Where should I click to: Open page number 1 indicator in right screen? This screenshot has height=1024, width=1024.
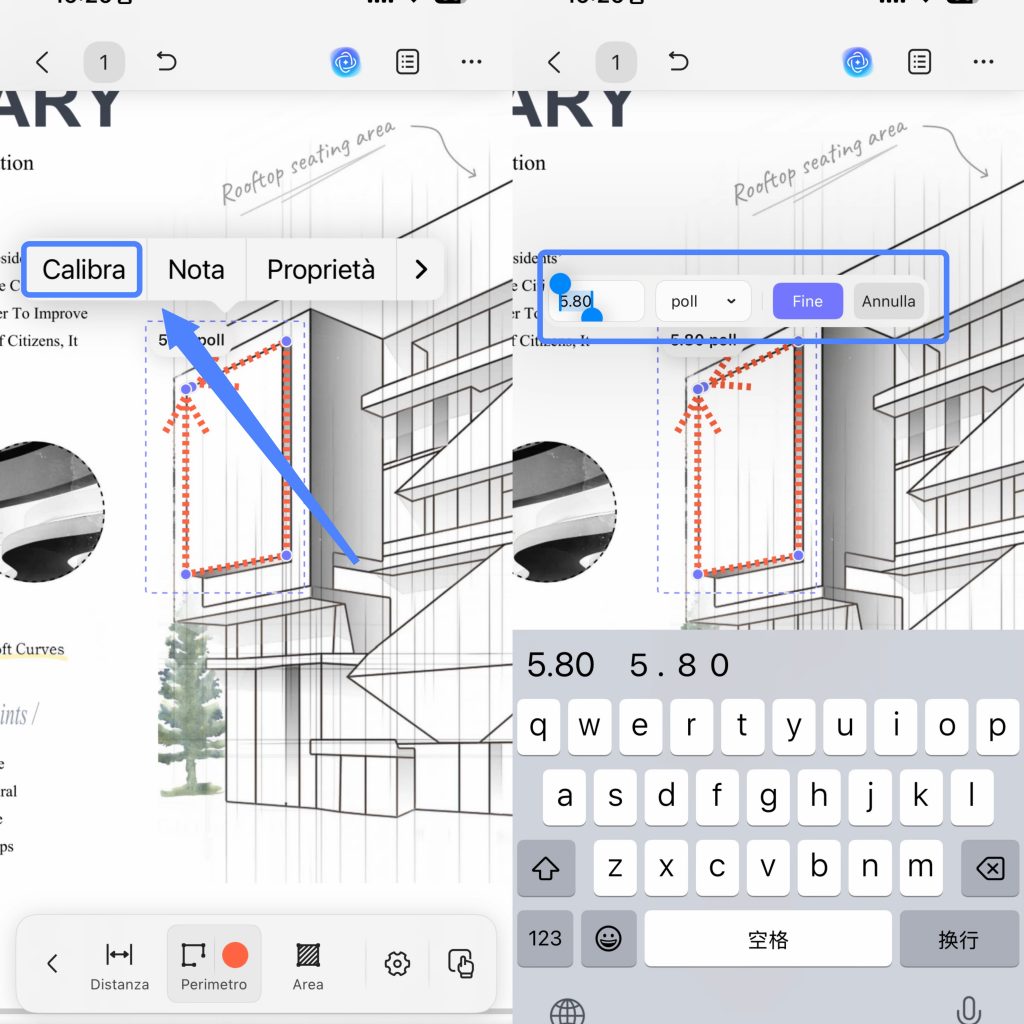(616, 63)
